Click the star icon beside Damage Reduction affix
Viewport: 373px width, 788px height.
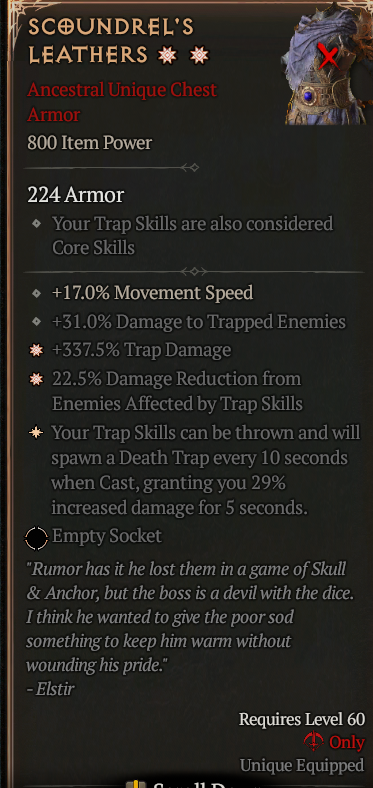[x=36, y=379]
